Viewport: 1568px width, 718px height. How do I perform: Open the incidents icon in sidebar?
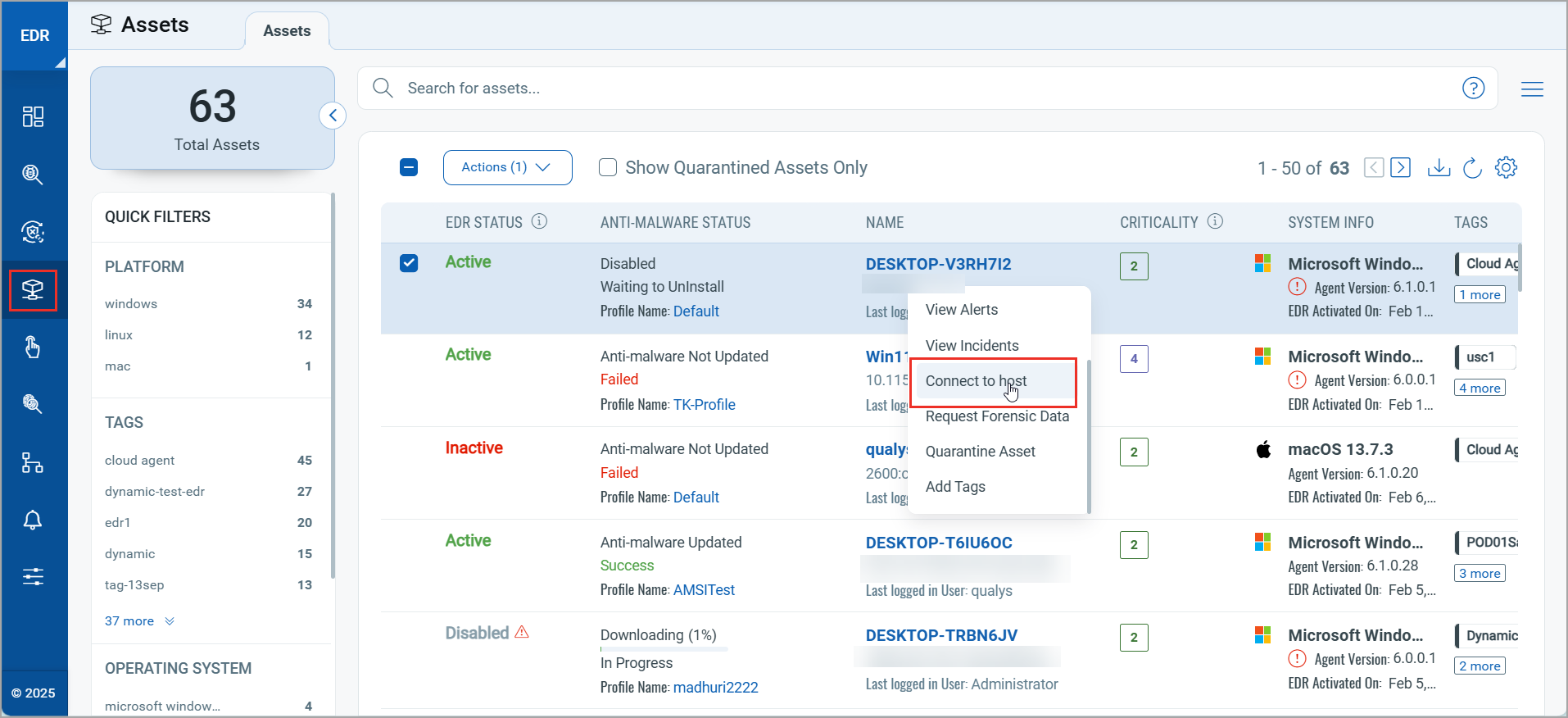33,232
